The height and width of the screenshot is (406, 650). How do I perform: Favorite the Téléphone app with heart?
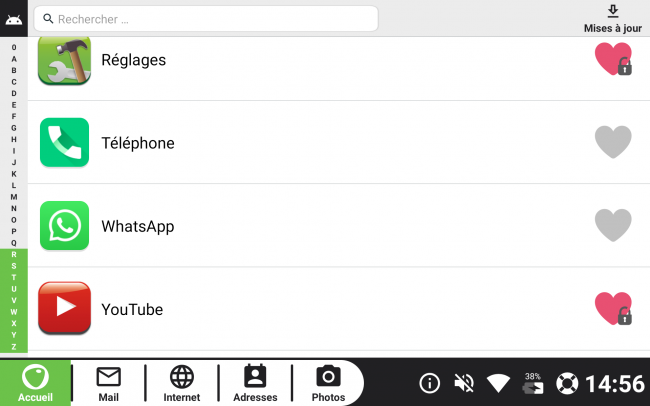613,142
